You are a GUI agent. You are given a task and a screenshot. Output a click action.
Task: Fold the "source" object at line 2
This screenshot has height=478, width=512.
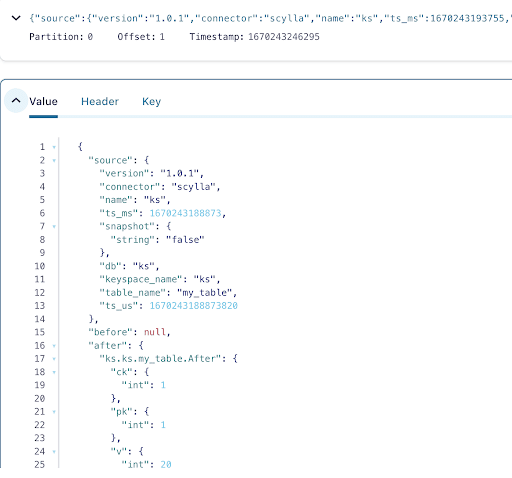[x=54, y=160]
